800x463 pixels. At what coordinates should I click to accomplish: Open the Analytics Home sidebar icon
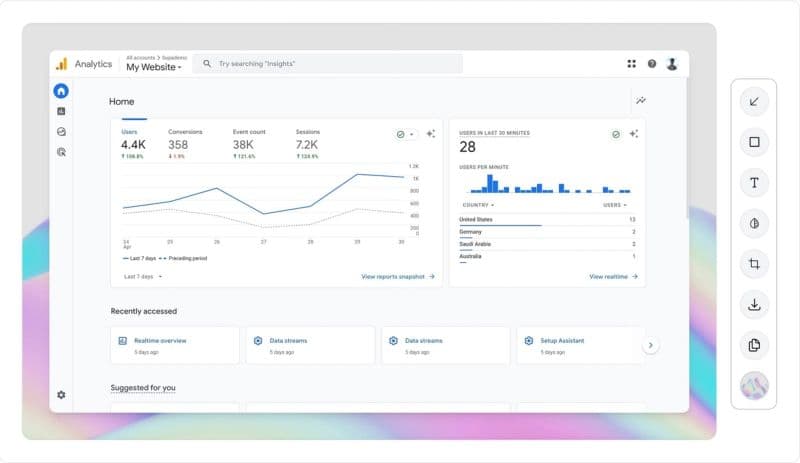[x=61, y=91]
